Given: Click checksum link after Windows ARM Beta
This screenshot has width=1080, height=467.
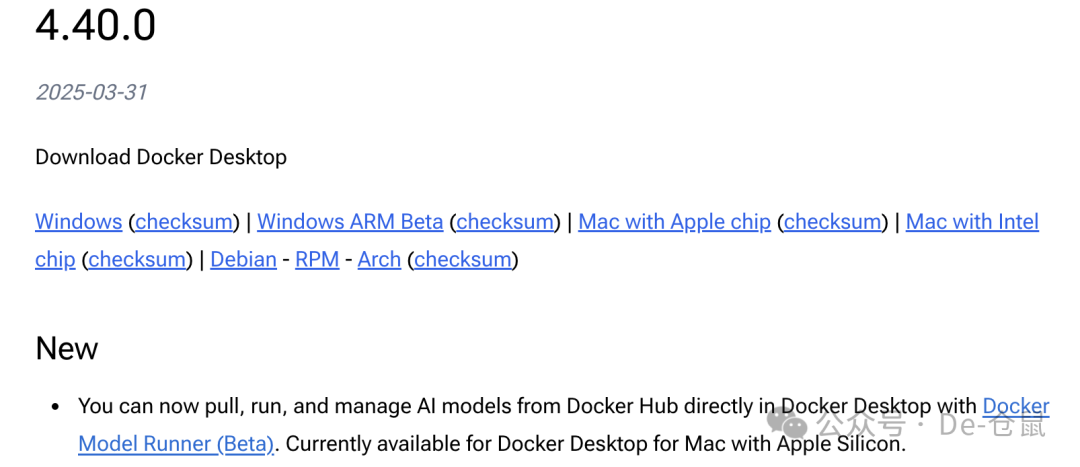Looking at the screenshot, I should pos(505,222).
